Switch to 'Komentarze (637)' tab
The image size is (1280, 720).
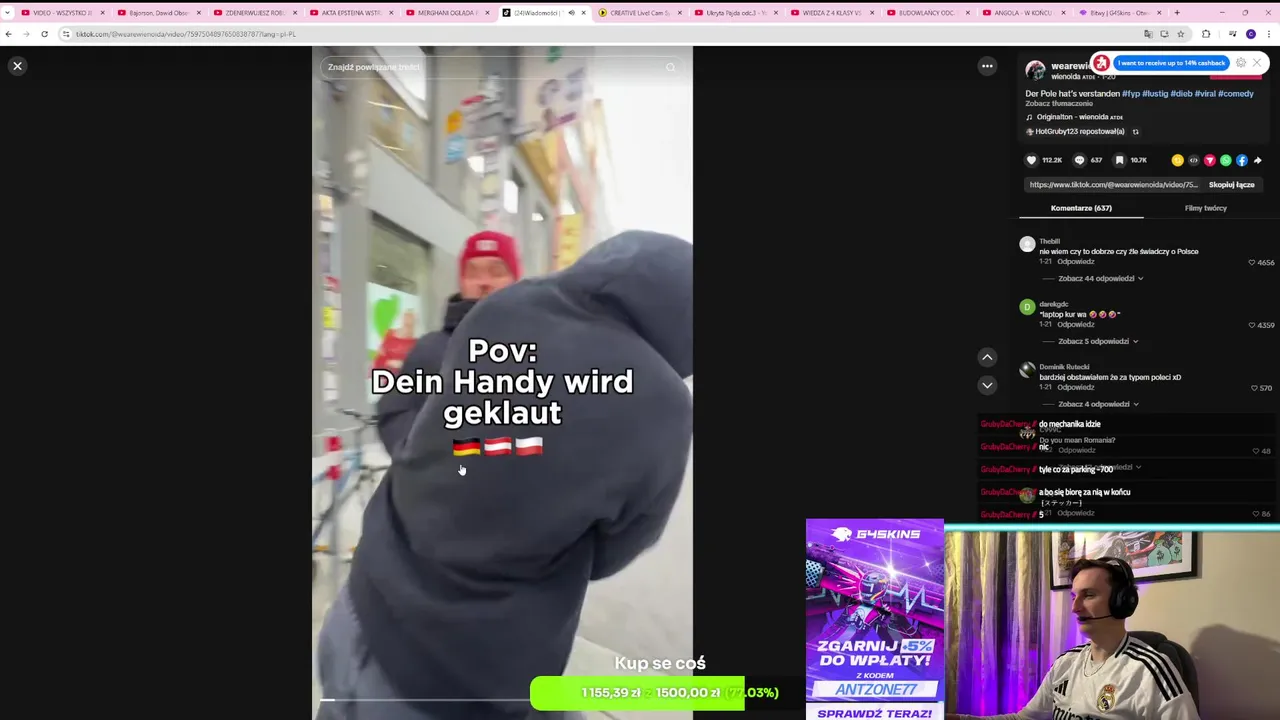pos(1081,208)
